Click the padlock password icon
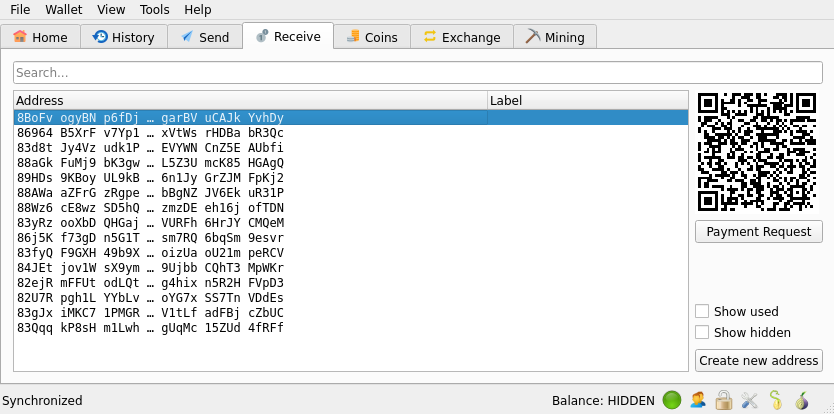 coord(724,400)
